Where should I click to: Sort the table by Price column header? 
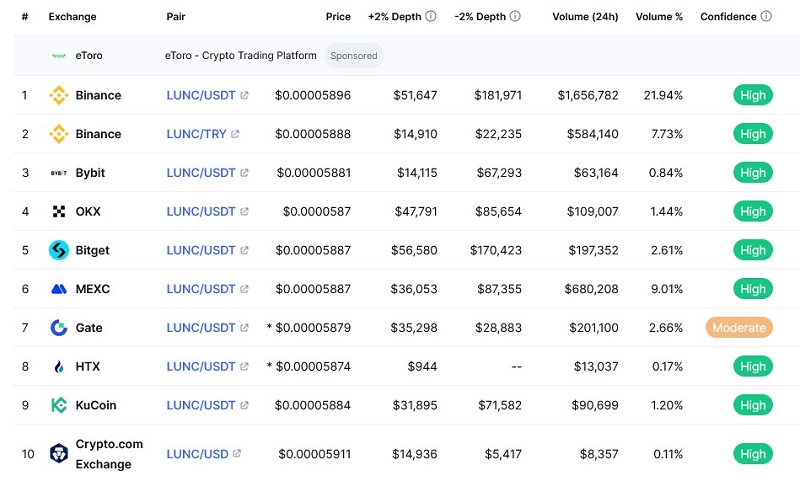(x=338, y=17)
